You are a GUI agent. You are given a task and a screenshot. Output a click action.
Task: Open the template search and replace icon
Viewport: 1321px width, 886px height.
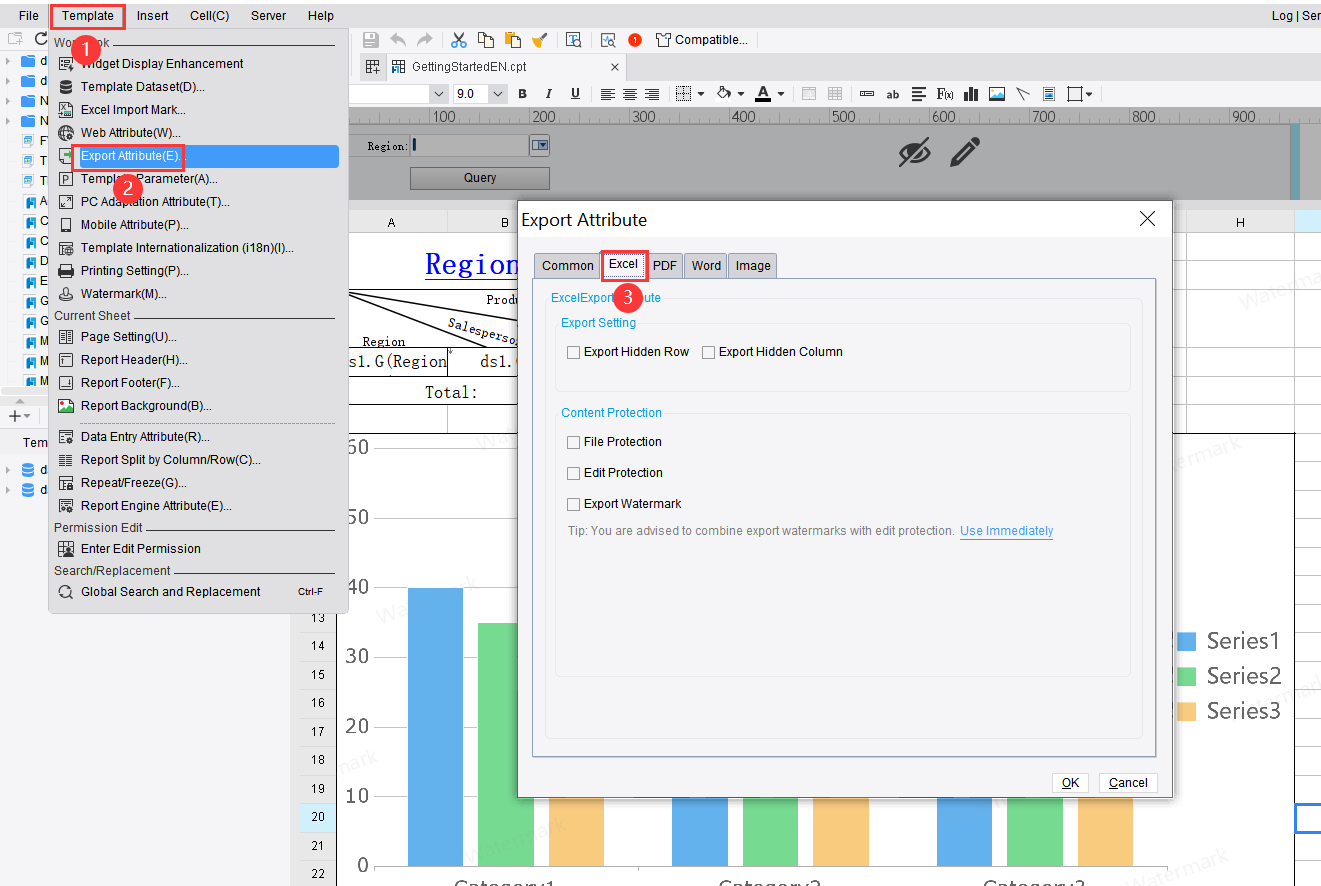(x=574, y=40)
